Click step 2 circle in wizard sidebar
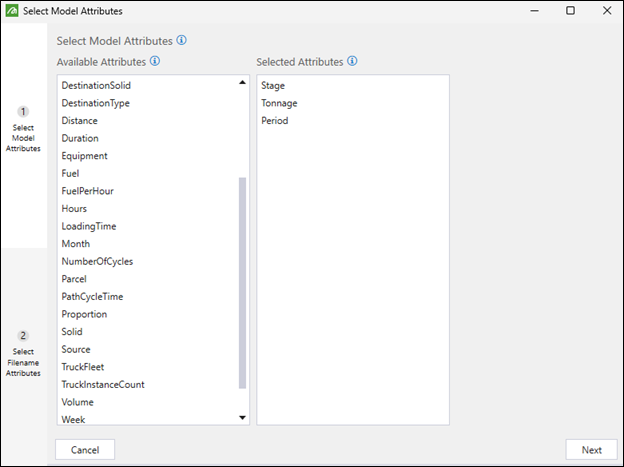Viewport: 624px width, 467px height. pyautogui.click(x=23, y=336)
